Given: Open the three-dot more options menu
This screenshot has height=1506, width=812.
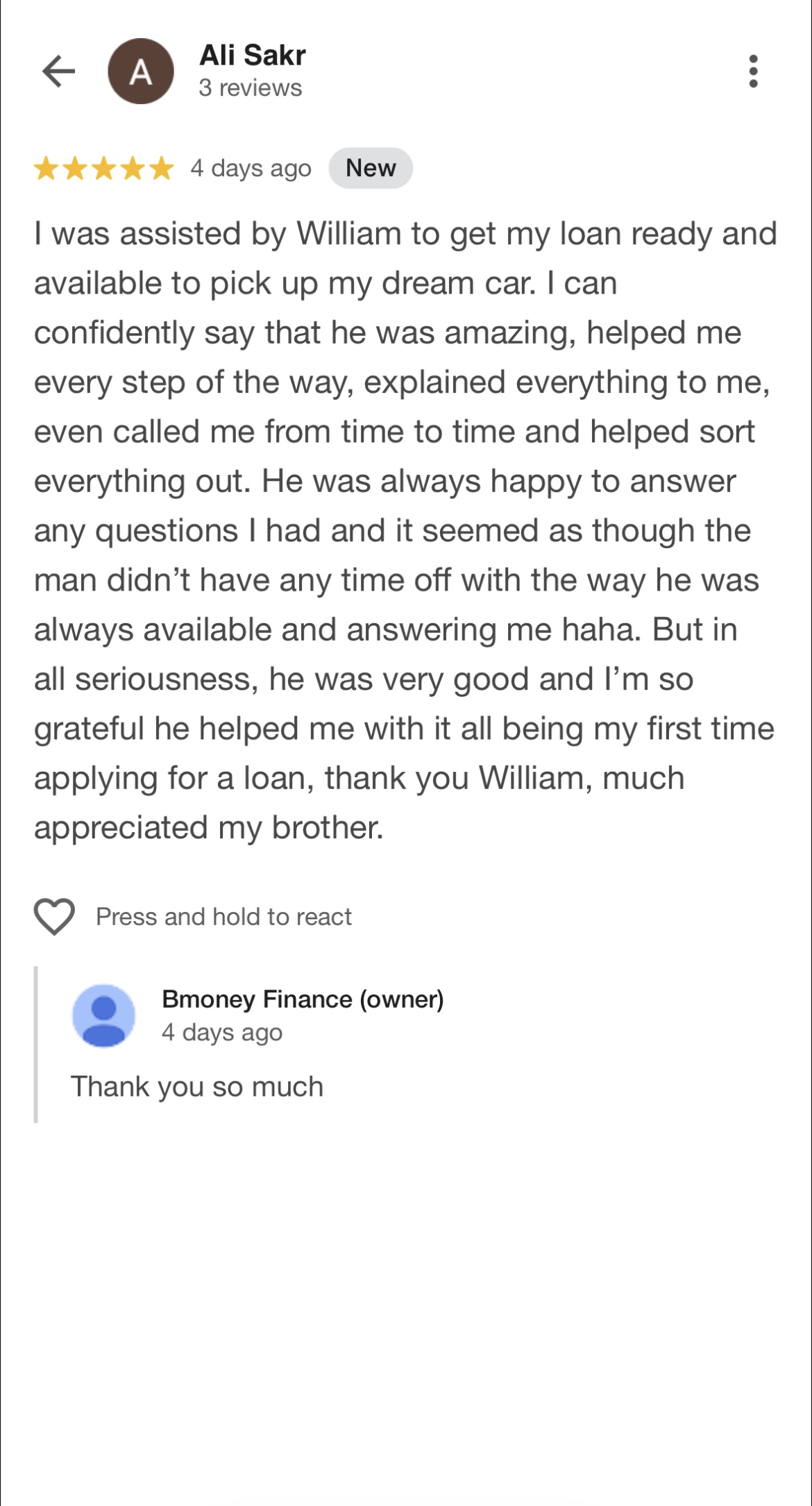Looking at the screenshot, I should [x=753, y=71].
